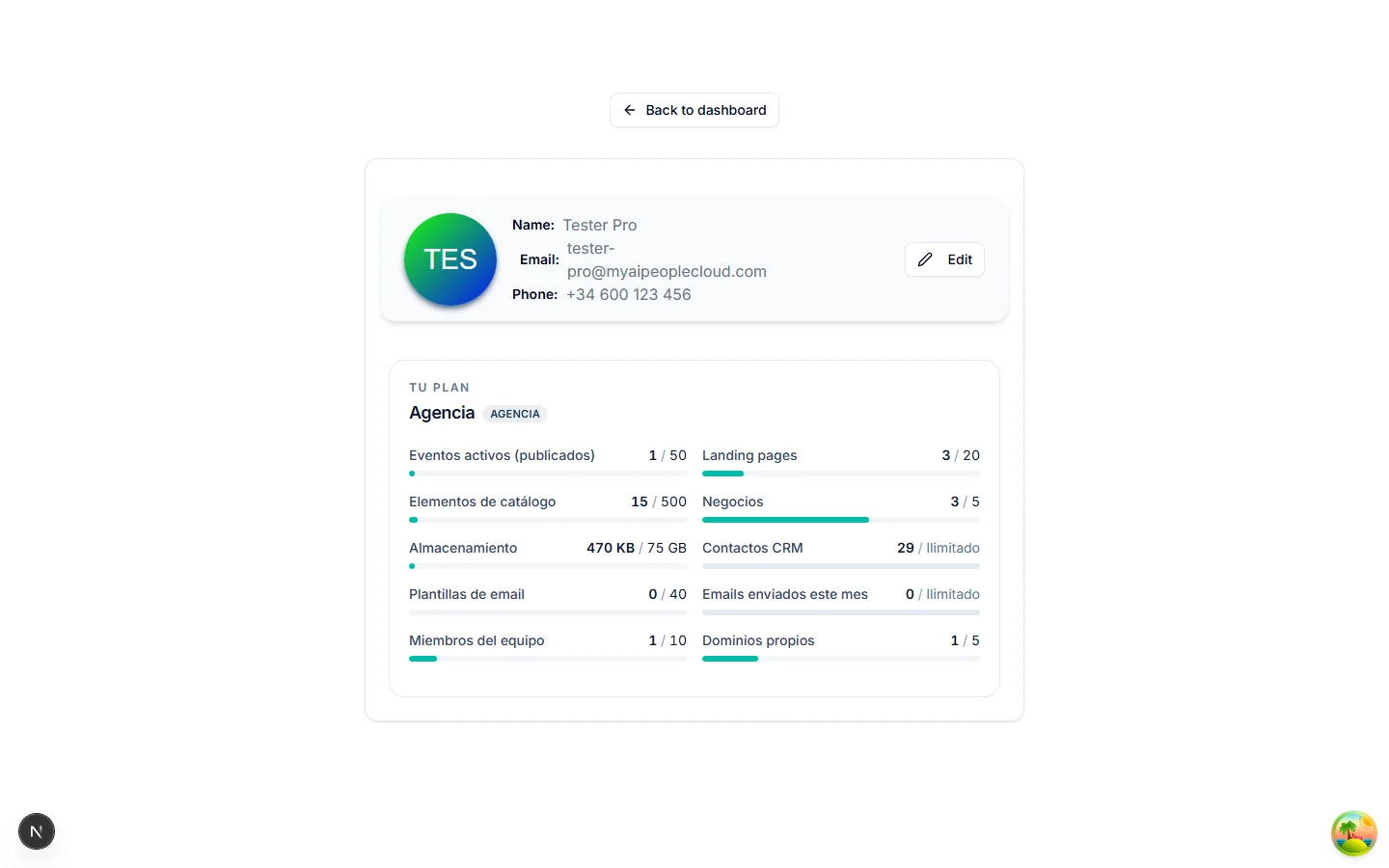Viewport: 1389px width, 868px height.
Task: Click the AGENCIA plan badge
Action: click(x=515, y=414)
